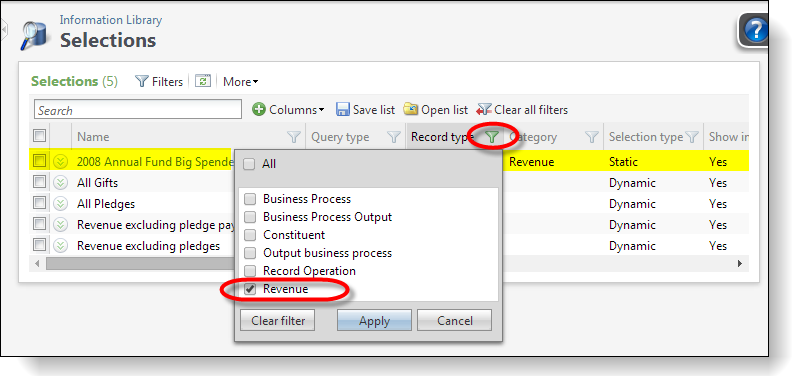Open the More dropdown menu
Screen dimensions: 792x376
(241, 82)
